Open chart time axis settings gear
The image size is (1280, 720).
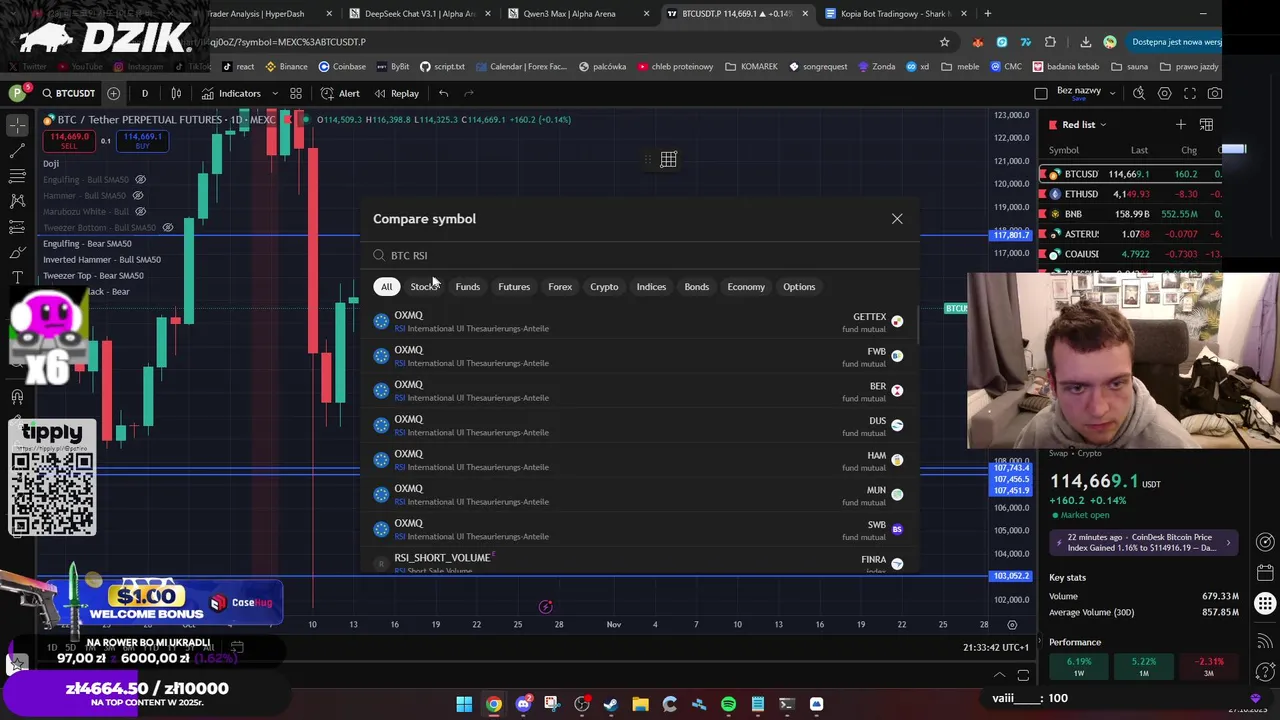[1012, 625]
